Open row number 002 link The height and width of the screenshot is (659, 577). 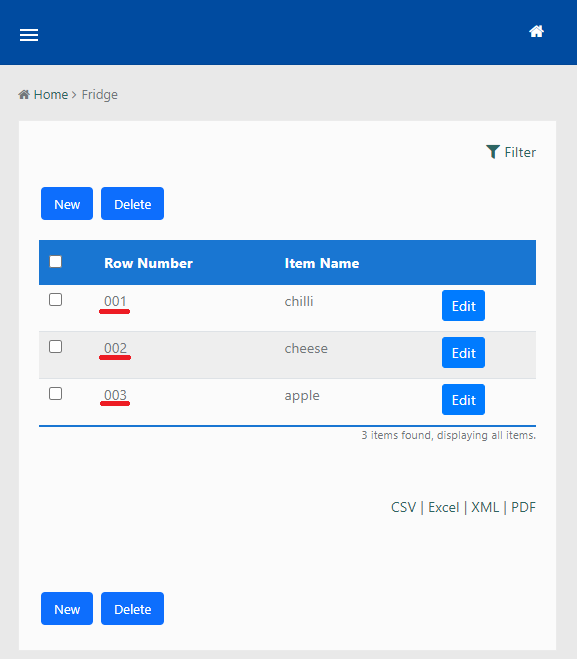[x=115, y=348]
